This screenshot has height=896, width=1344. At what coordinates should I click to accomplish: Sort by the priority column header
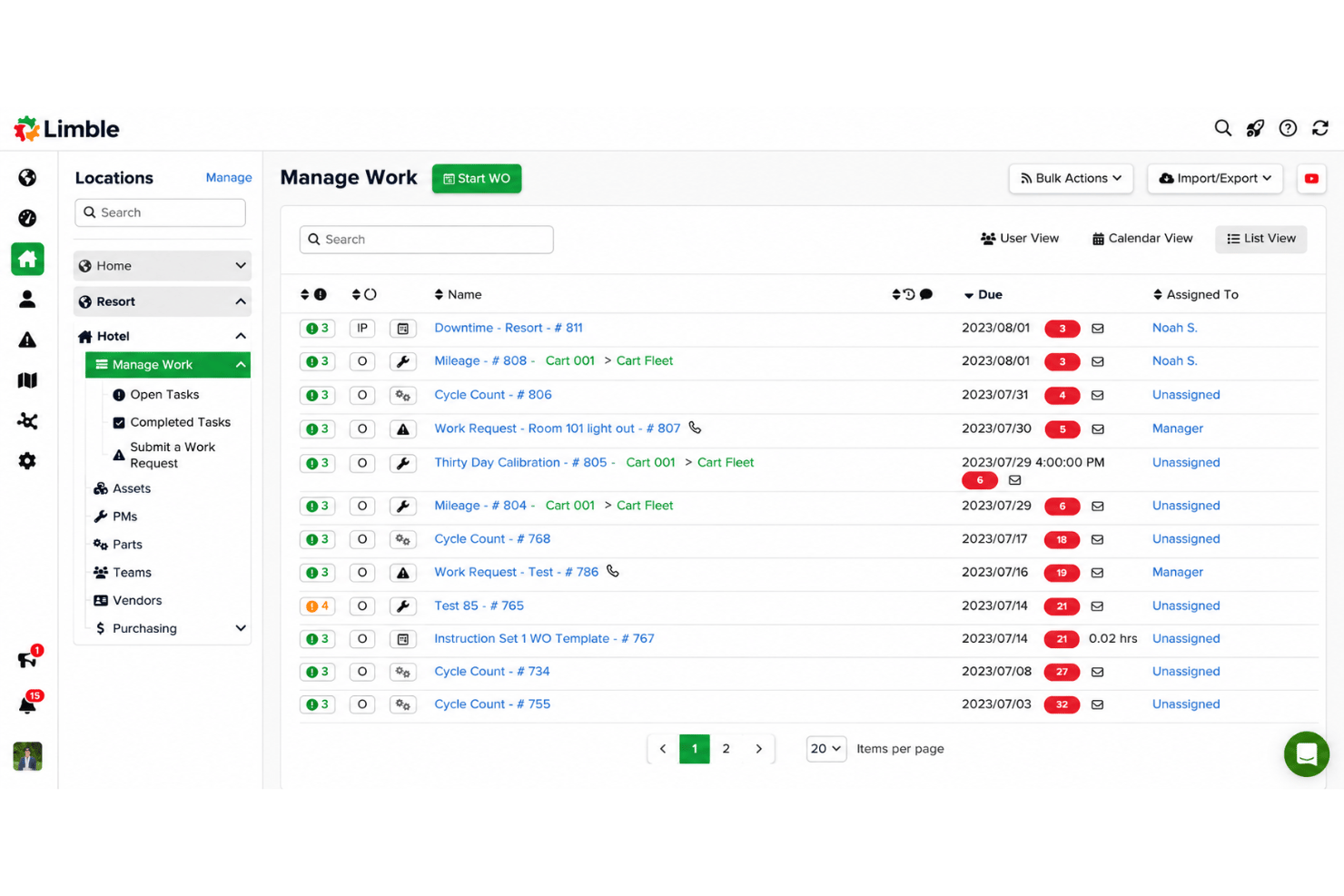(x=313, y=294)
